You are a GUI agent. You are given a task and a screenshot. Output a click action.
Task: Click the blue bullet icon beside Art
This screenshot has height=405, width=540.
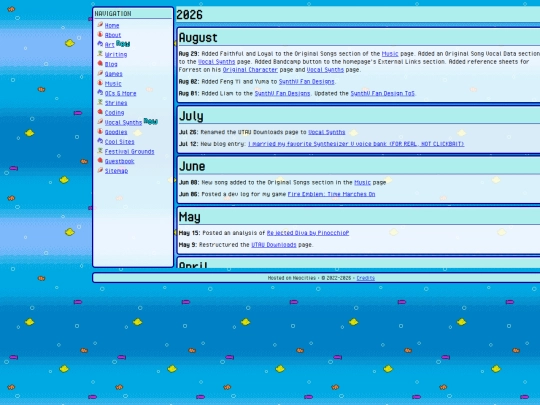click(100, 44)
